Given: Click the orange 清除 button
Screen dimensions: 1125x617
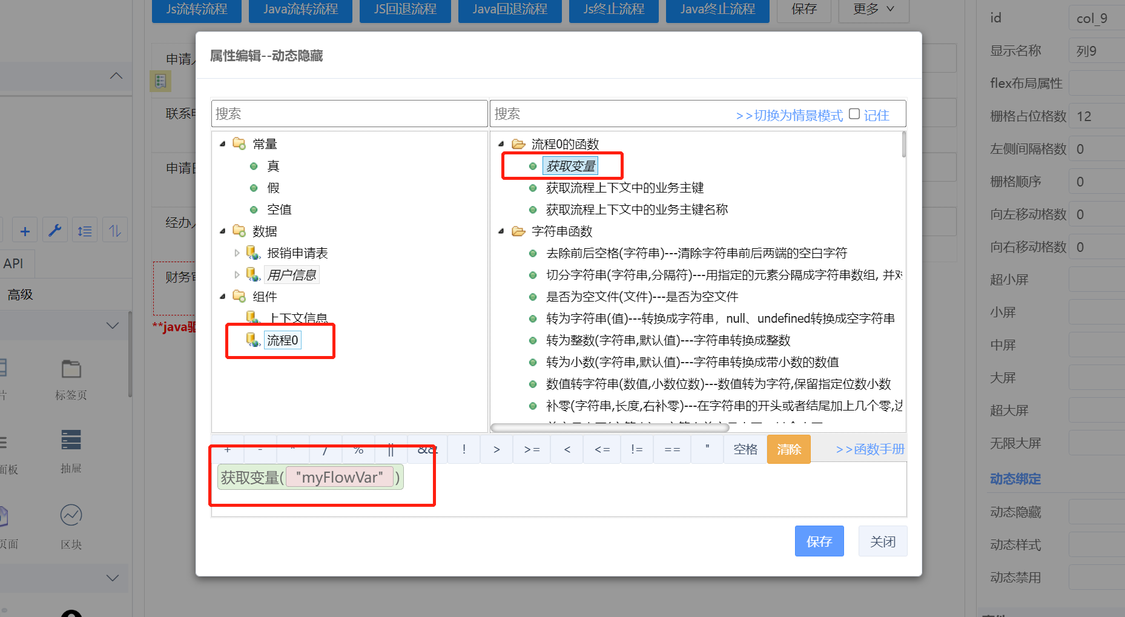Looking at the screenshot, I should [x=788, y=449].
